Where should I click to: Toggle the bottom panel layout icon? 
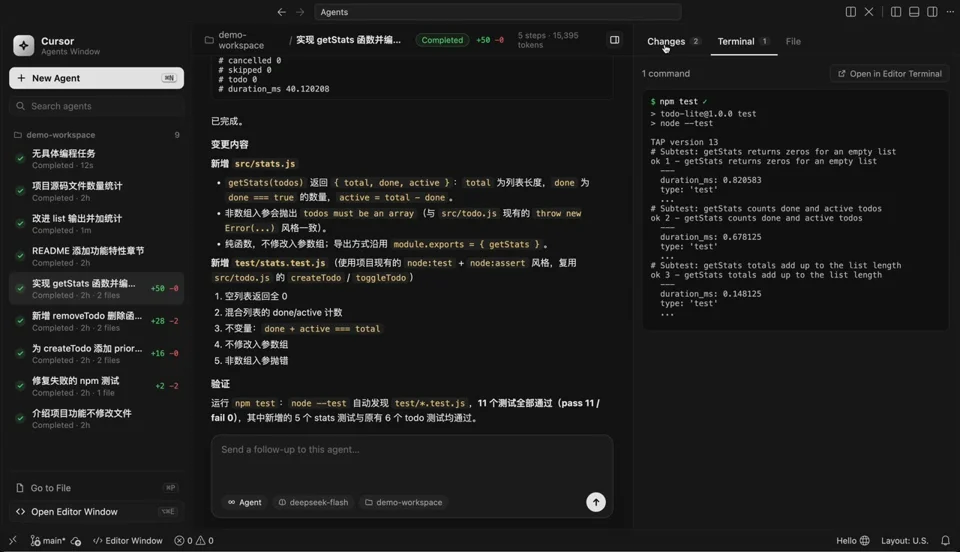click(x=914, y=12)
